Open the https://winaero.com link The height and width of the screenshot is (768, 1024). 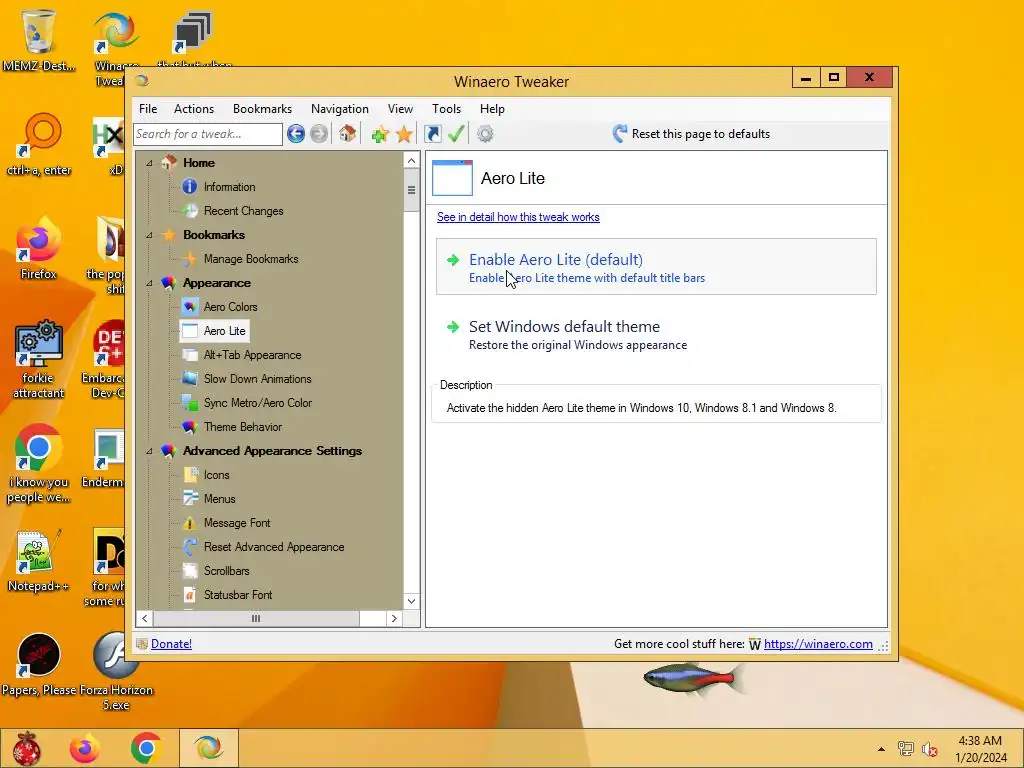818,644
